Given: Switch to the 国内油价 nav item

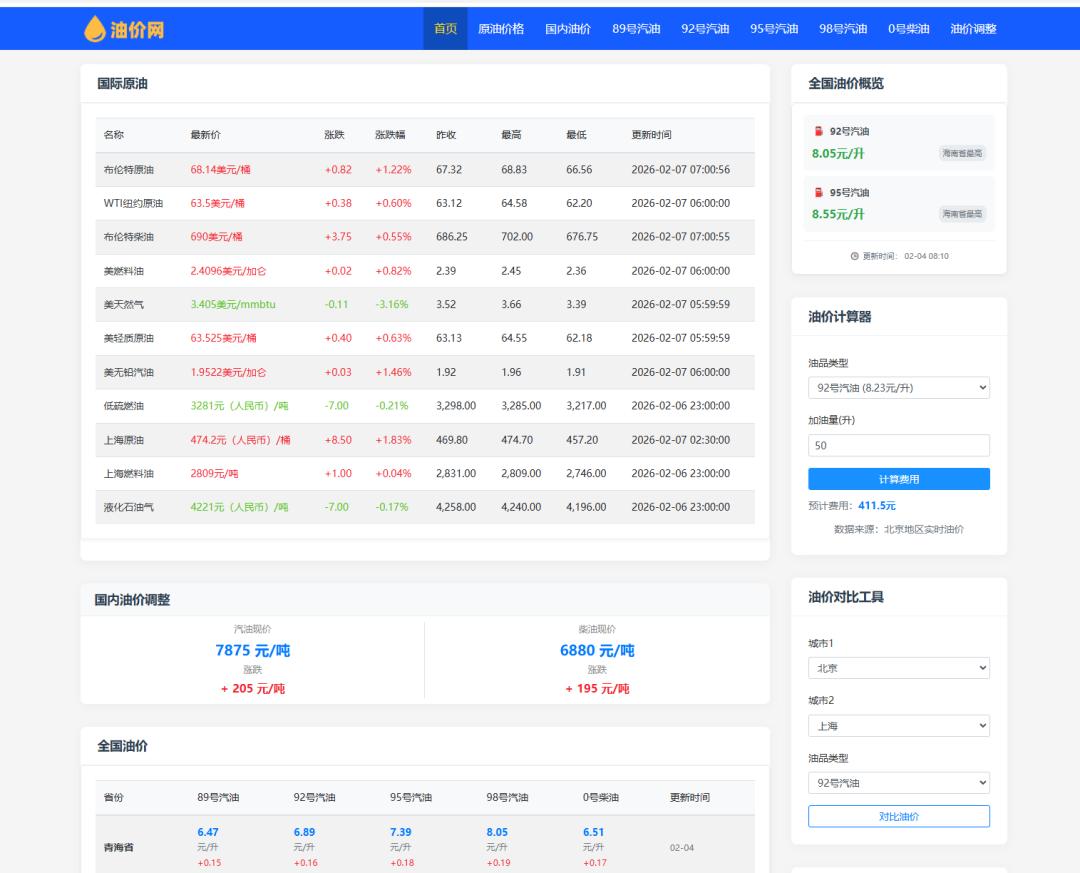Looking at the screenshot, I should (568, 29).
